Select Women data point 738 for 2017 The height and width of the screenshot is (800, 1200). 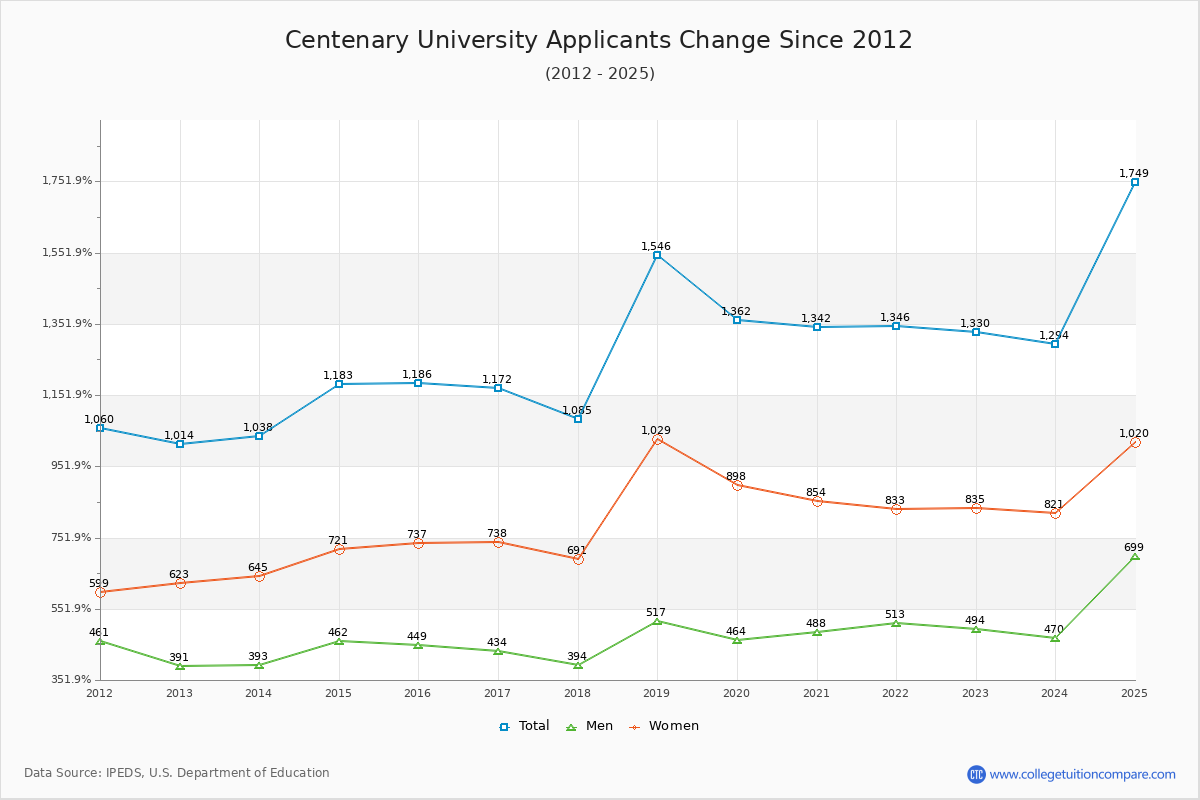pos(498,542)
